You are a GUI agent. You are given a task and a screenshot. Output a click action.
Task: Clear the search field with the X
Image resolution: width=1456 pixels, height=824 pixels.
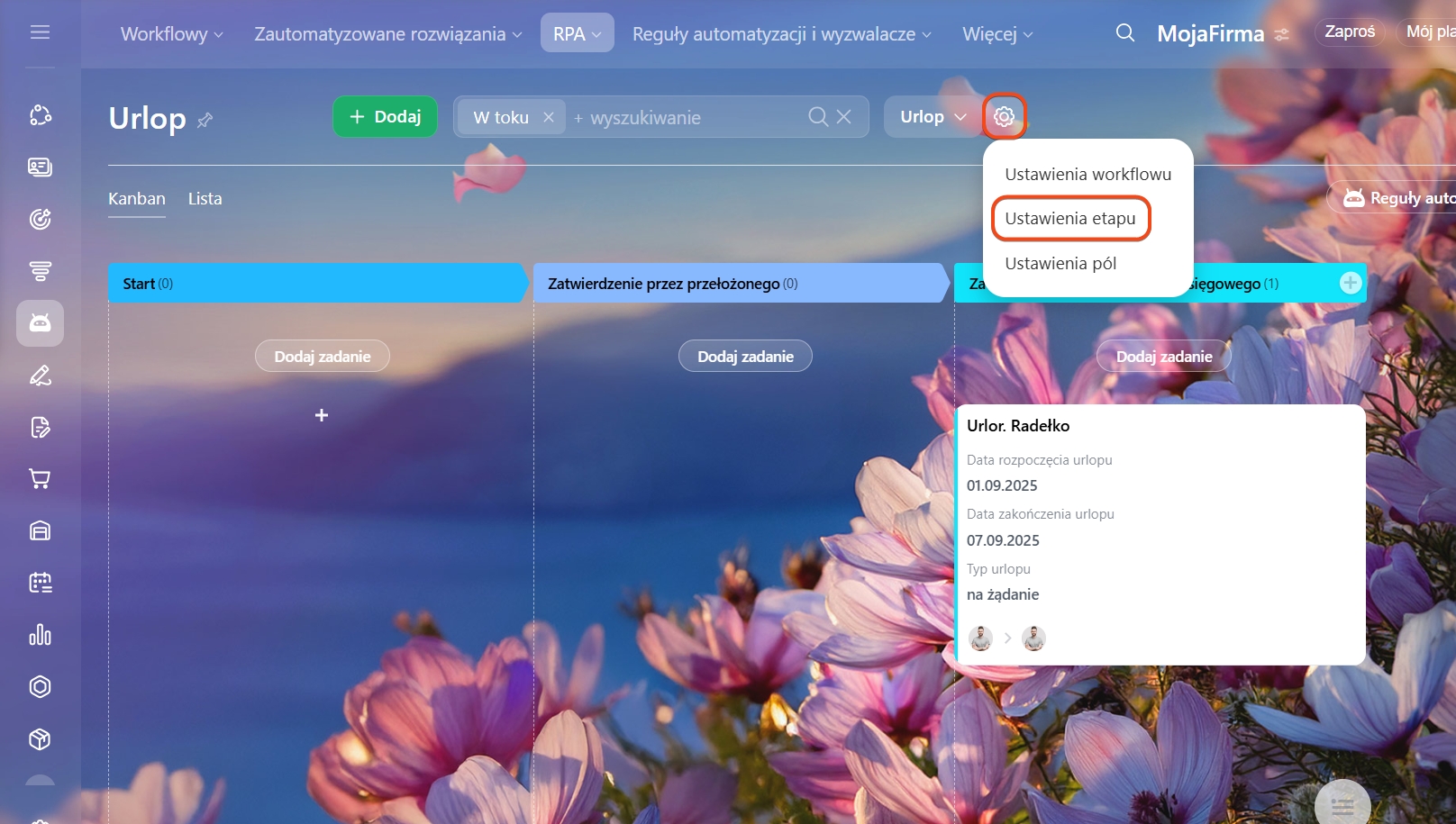click(844, 117)
